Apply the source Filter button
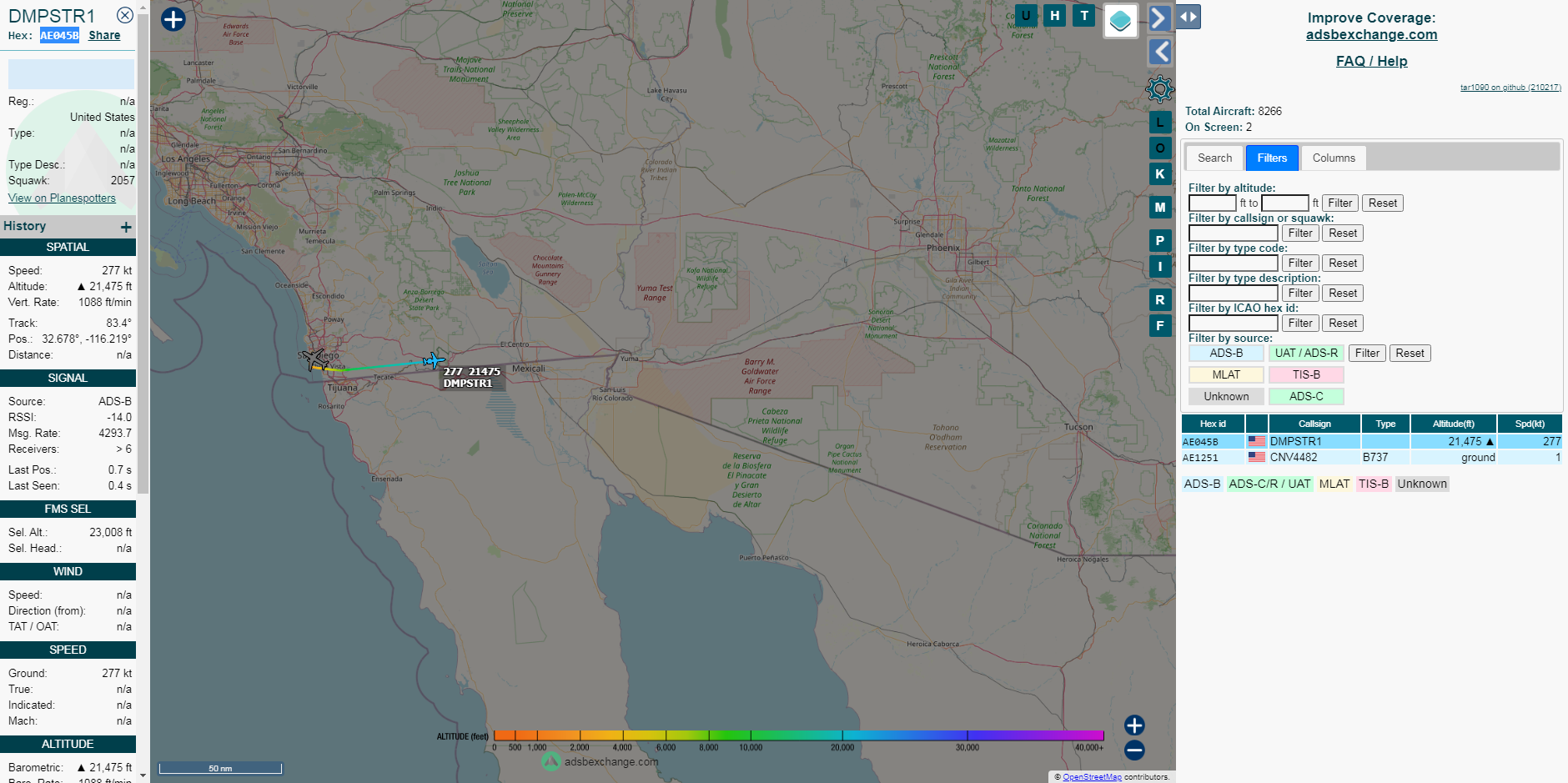1568x783 pixels. click(x=1367, y=353)
